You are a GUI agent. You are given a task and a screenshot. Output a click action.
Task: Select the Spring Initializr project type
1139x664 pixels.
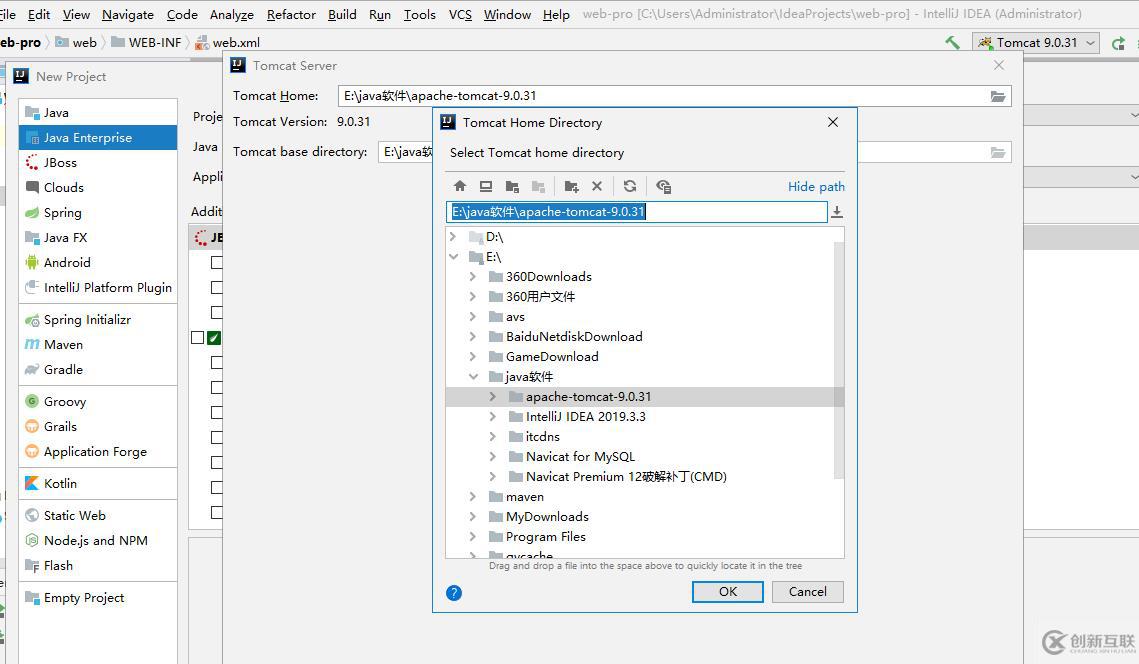tap(98, 320)
